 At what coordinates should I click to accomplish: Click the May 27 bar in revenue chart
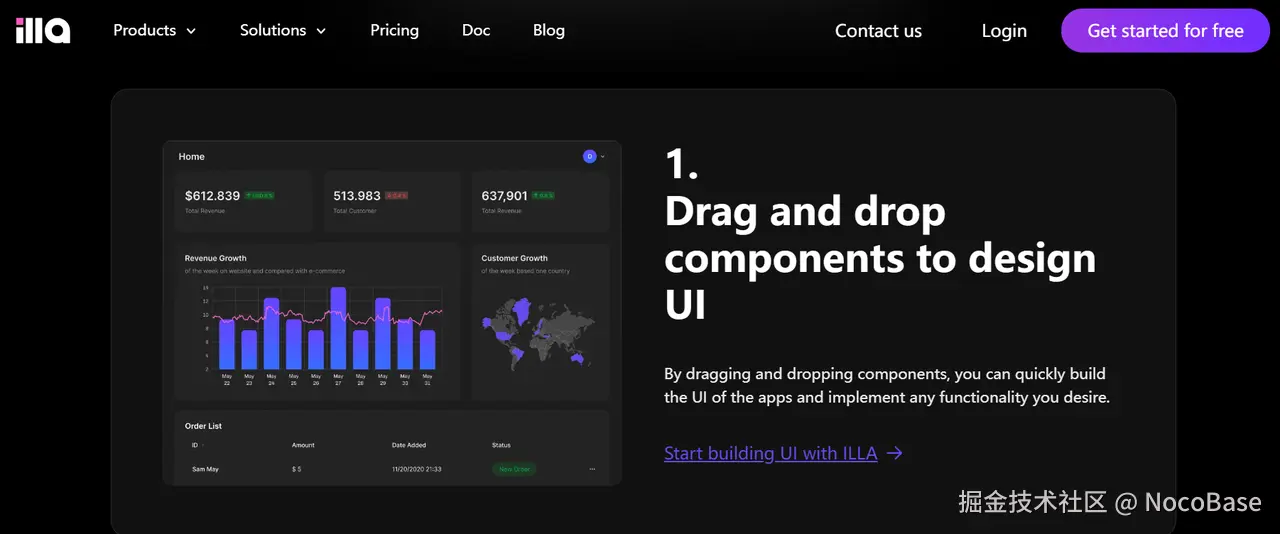(338, 328)
